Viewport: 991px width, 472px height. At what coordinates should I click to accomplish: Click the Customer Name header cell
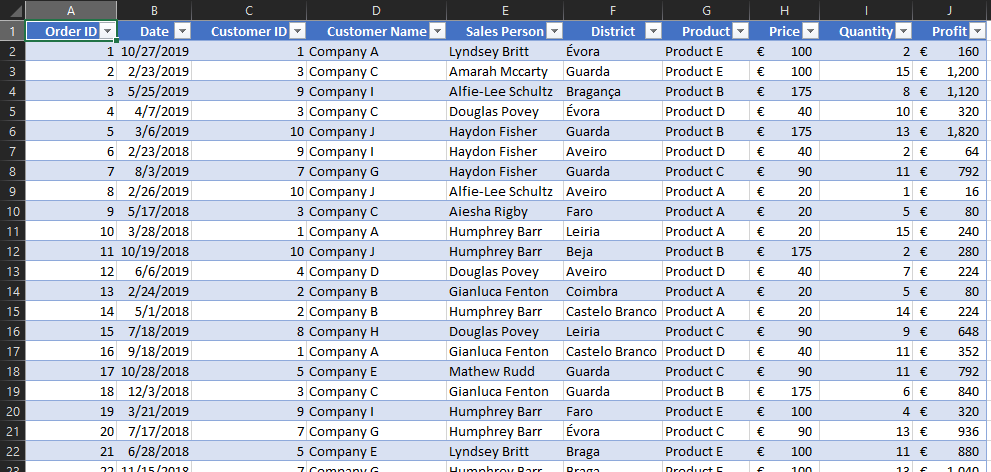tap(377, 32)
